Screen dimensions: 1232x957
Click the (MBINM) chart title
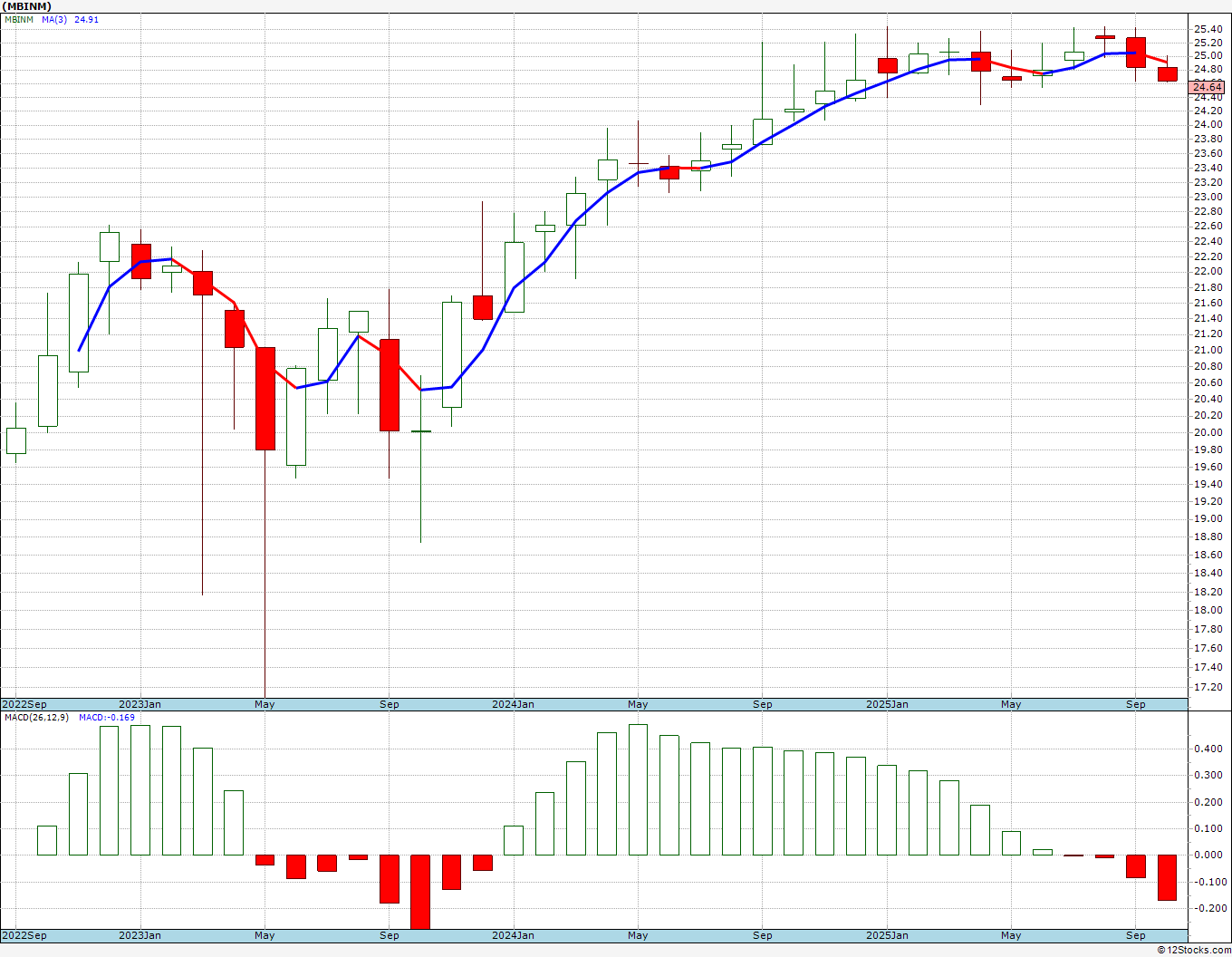(26, 6)
